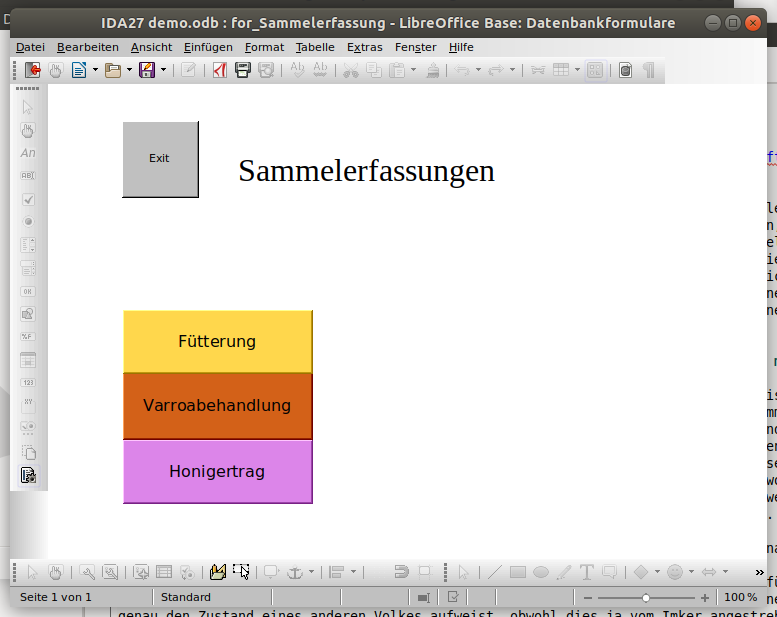
Task: Click the Print preview icon
Action: click(x=267, y=70)
